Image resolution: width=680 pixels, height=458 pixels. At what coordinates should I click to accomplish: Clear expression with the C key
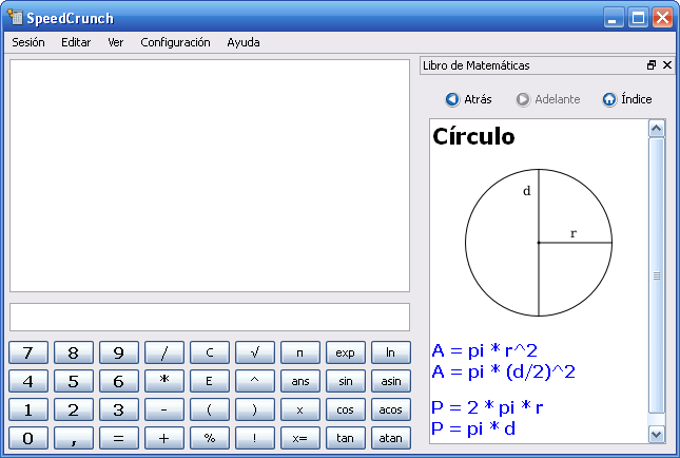pyautogui.click(x=209, y=353)
